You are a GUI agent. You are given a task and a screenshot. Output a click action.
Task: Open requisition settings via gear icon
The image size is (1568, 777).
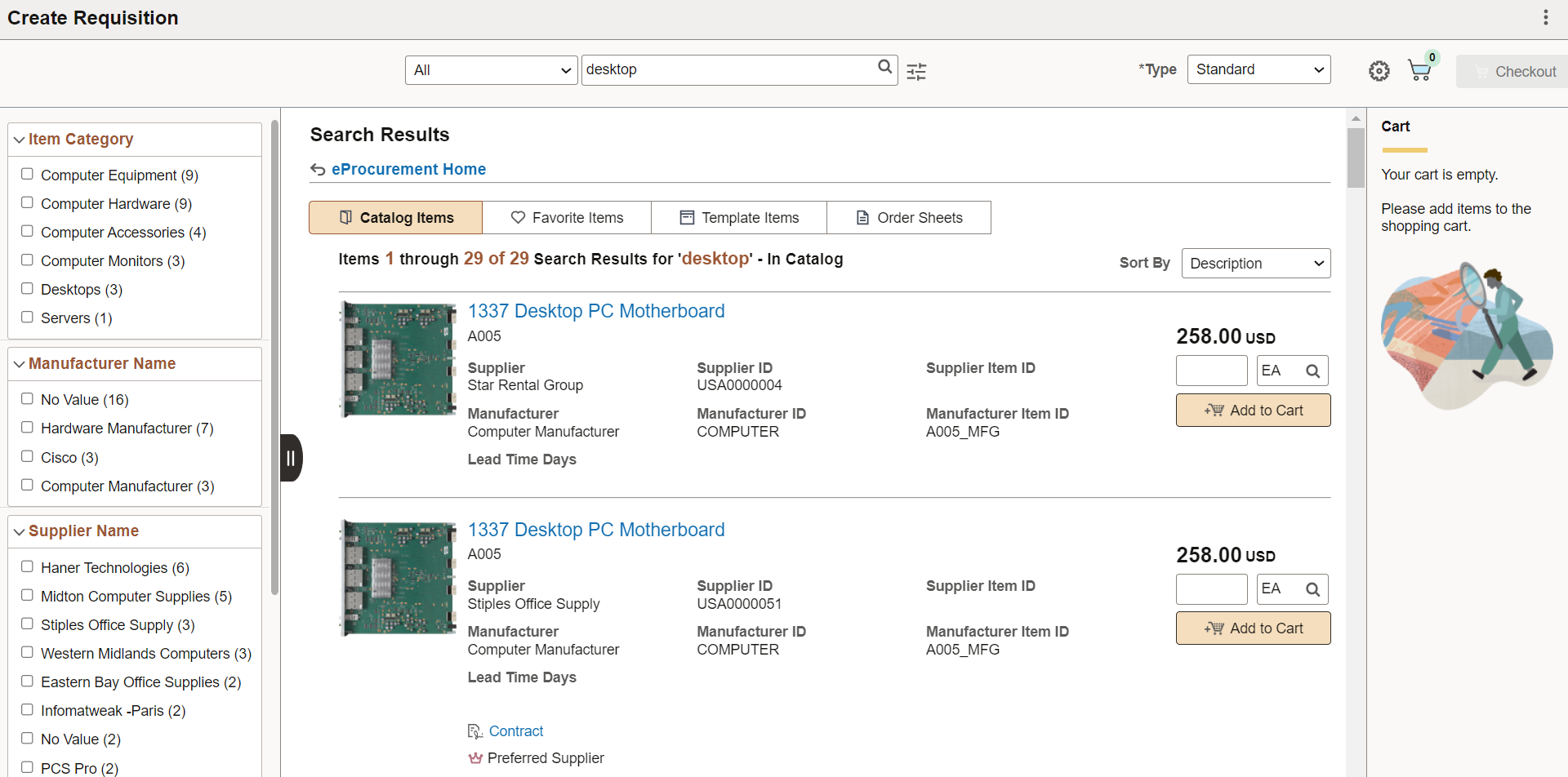pyautogui.click(x=1380, y=71)
